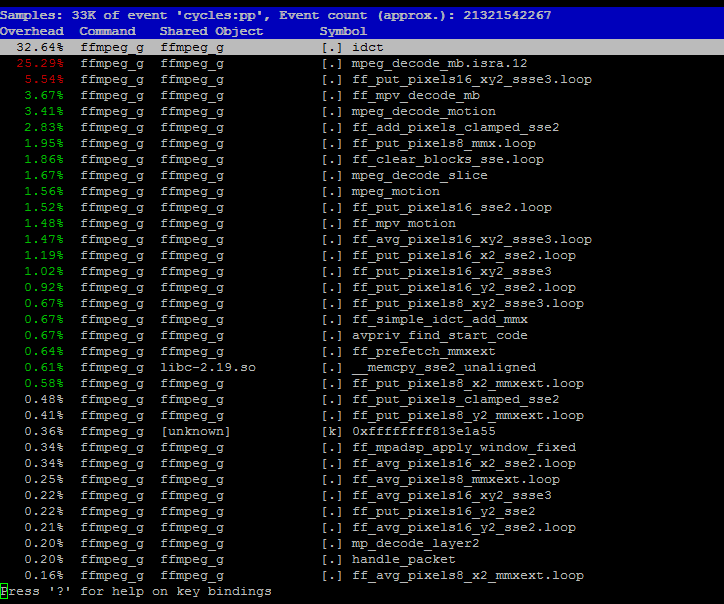Click the 5.54% overhead value
The image size is (724, 604).
click(44, 79)
